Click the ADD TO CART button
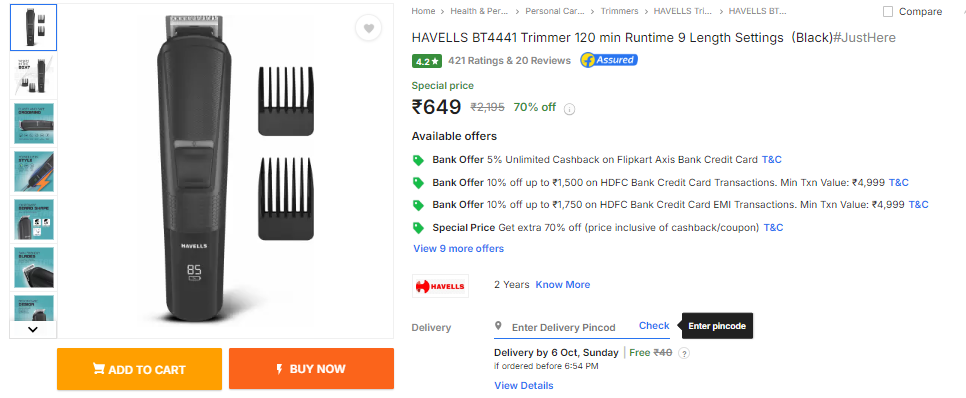The height and width of the screenshot is (398, 966). [x=139, y=369]
